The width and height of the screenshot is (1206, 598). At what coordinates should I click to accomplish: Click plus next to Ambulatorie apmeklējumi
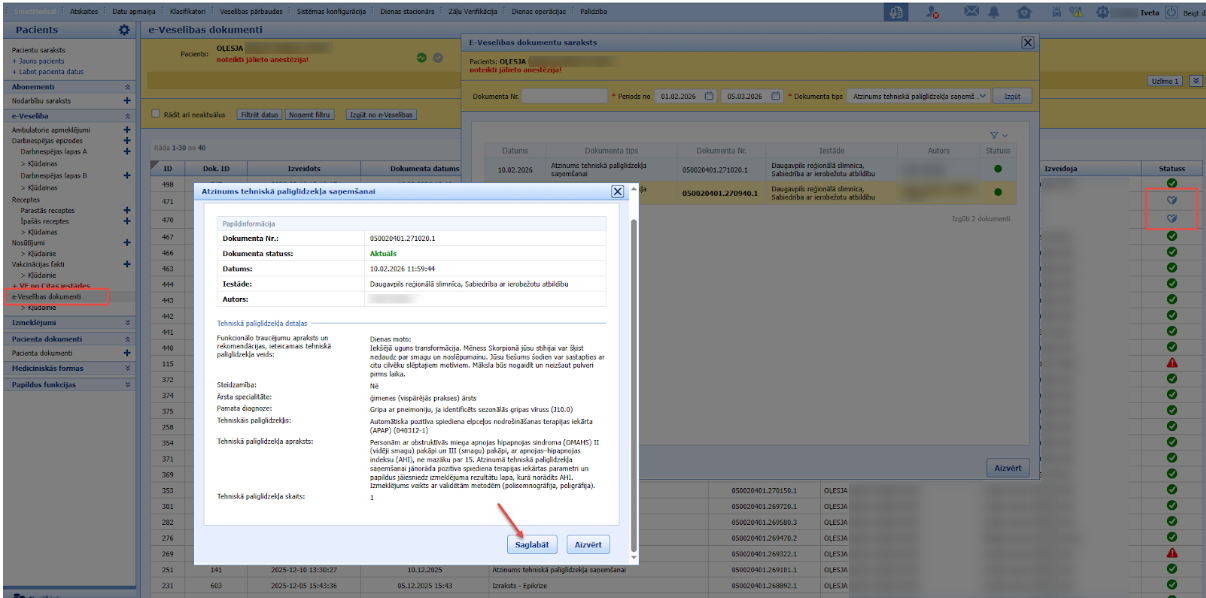coord(127,130)
